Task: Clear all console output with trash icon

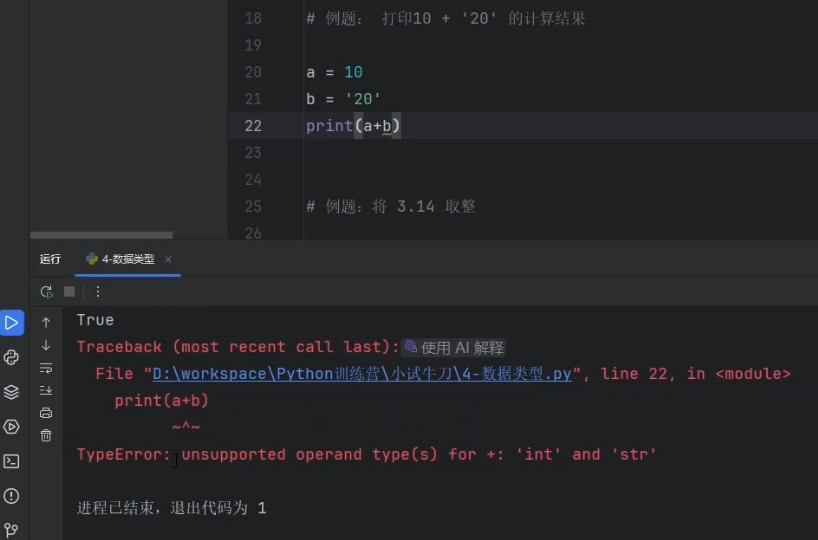Action: point(46,436)
